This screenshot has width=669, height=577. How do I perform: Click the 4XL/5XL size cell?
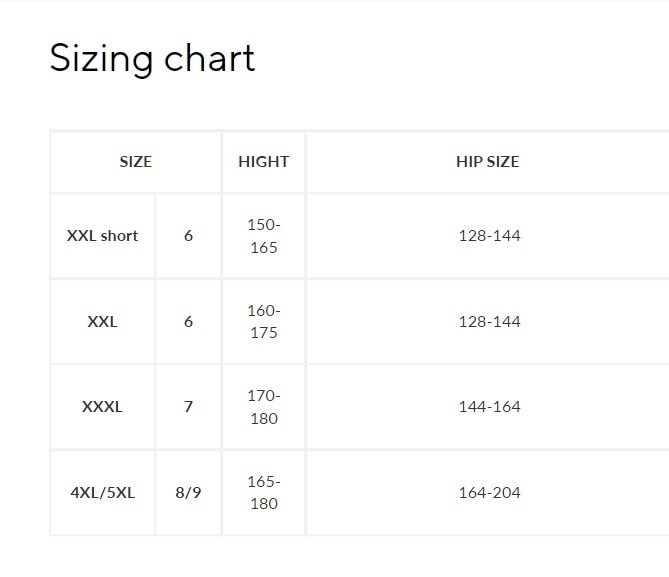coord(102,493)
